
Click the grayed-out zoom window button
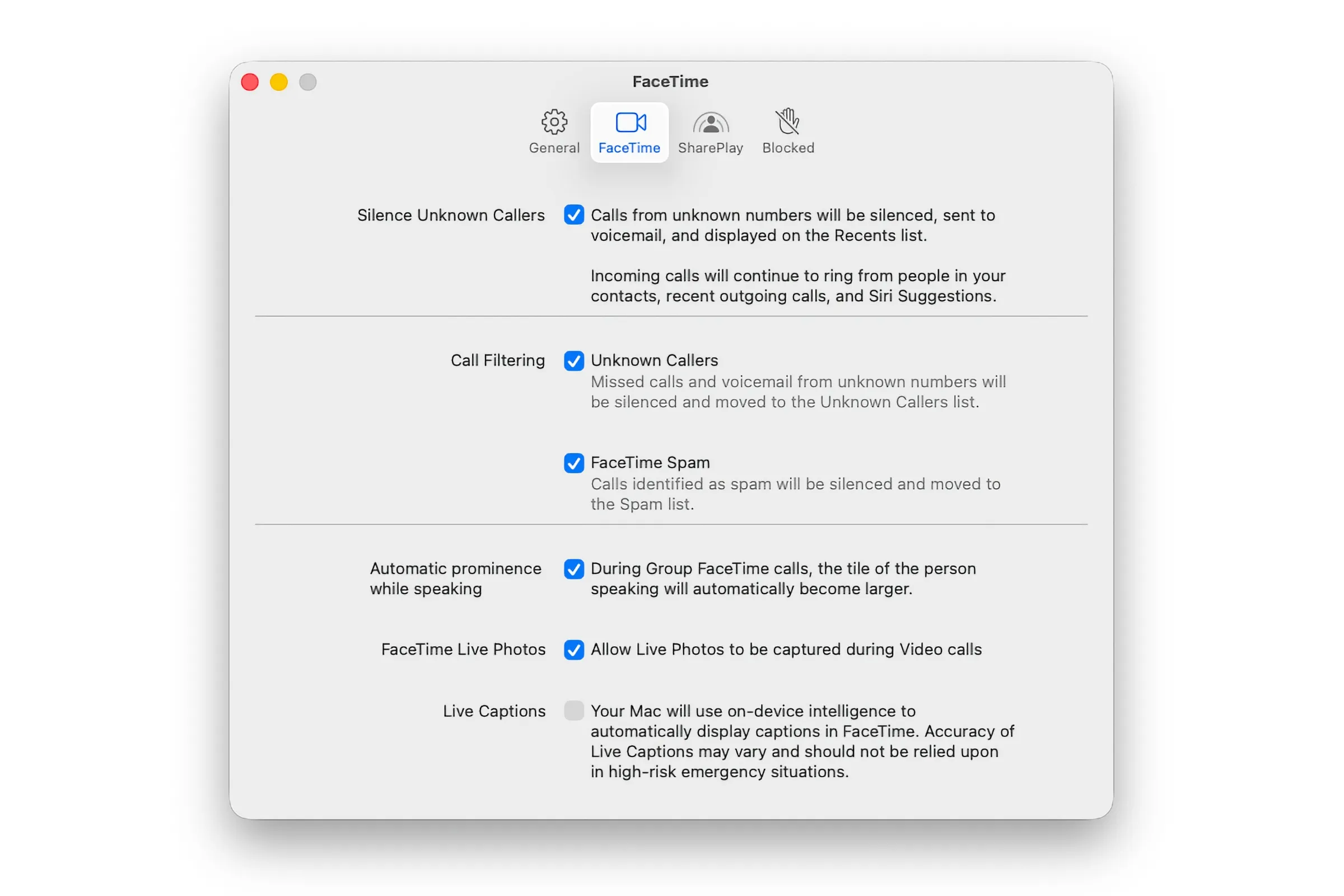tap(308, 82)
